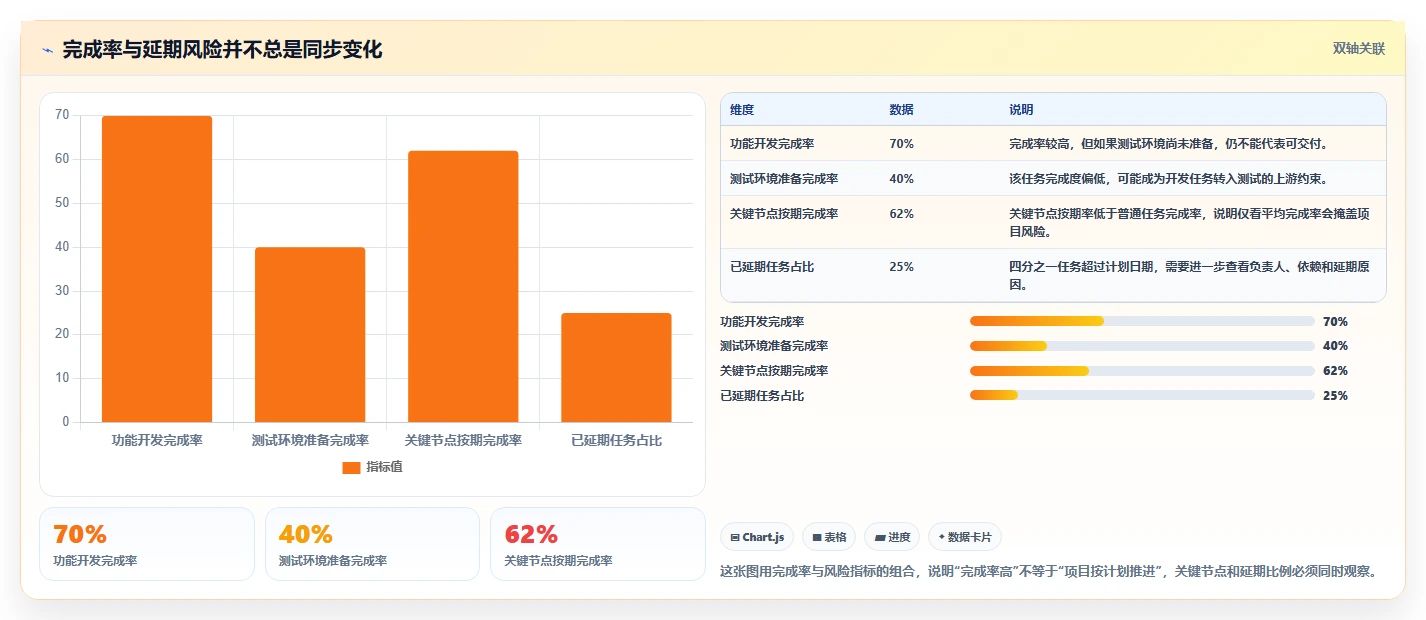Click the x-axis label 测试环境准备完成率

(x=310, y=440)
